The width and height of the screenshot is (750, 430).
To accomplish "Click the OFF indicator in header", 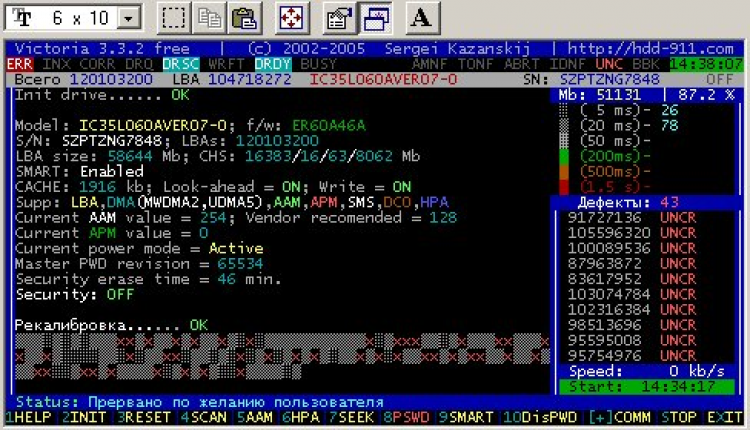I will tap(720, 79).
